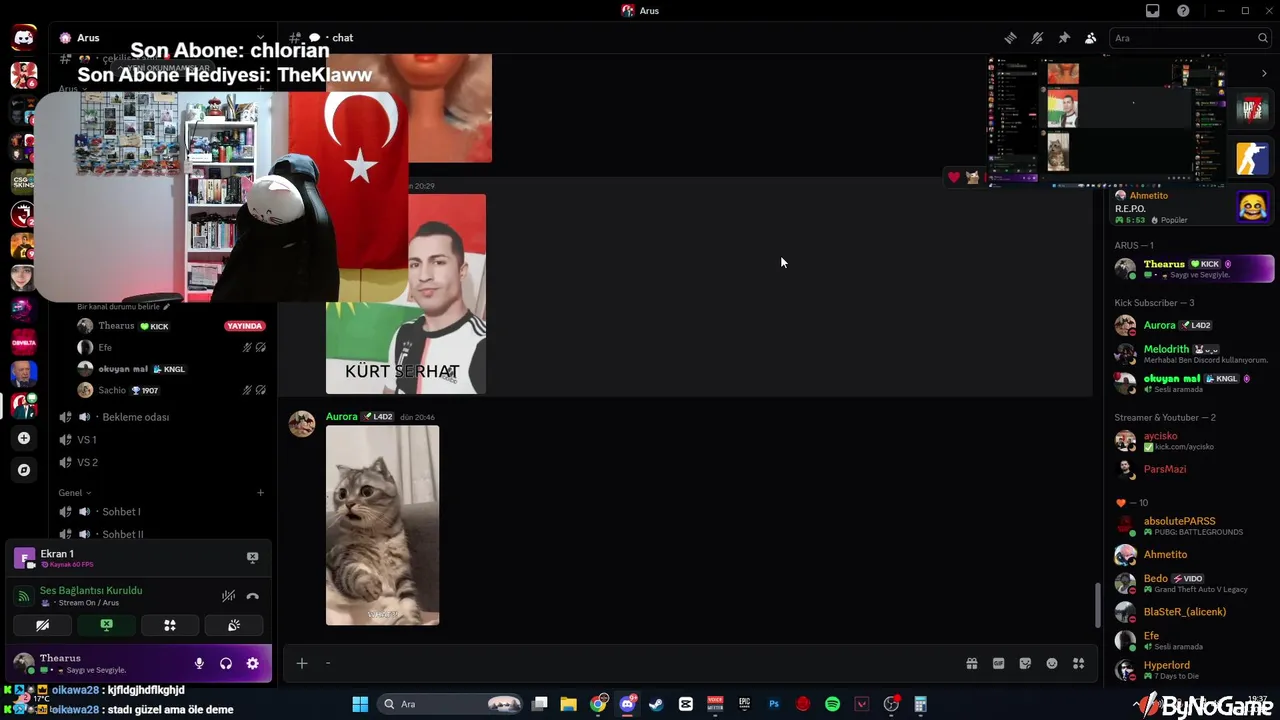Open the threads icon in chat header
Screen dimensions: 1280x720
pyautogui.click(x=1010, y=38)
